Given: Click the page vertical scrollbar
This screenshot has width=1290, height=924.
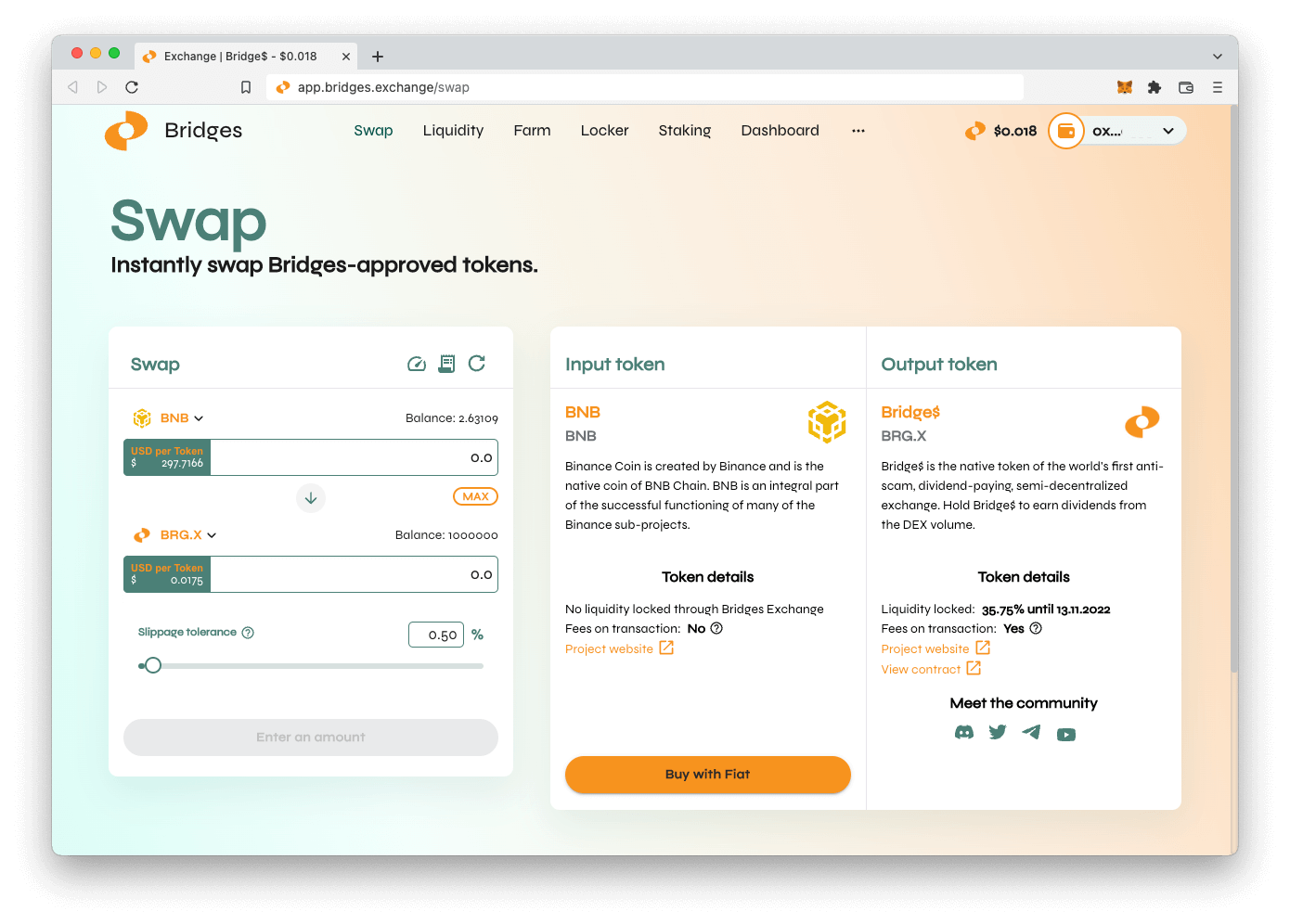Looking at the screenshot, I should click(x=1233, y=390).
